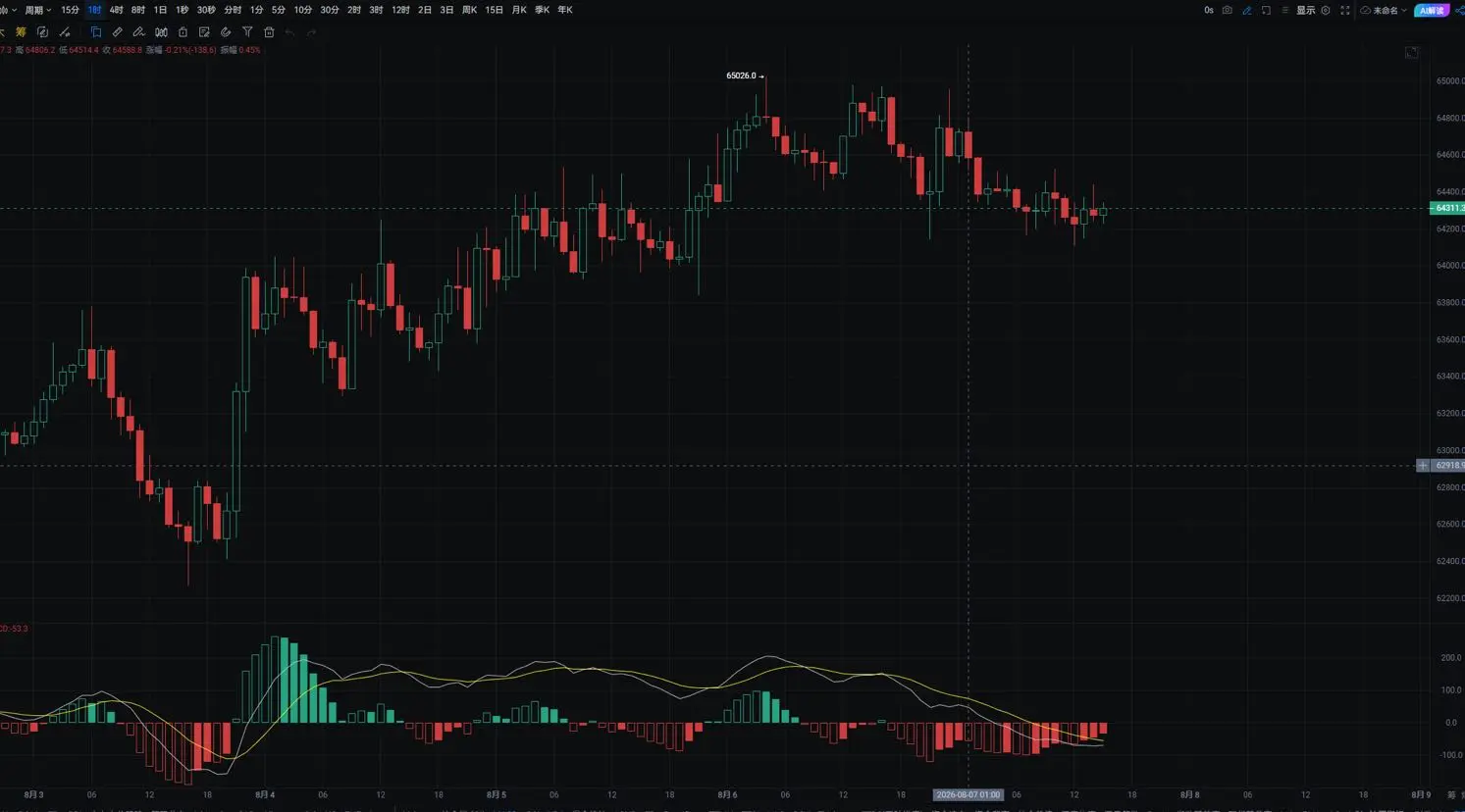Image resolution: width=1465 pixels, height=812 pixels.
Task: Click the 2026-08-07 01:00 time marker
Action: coord(968,794)
